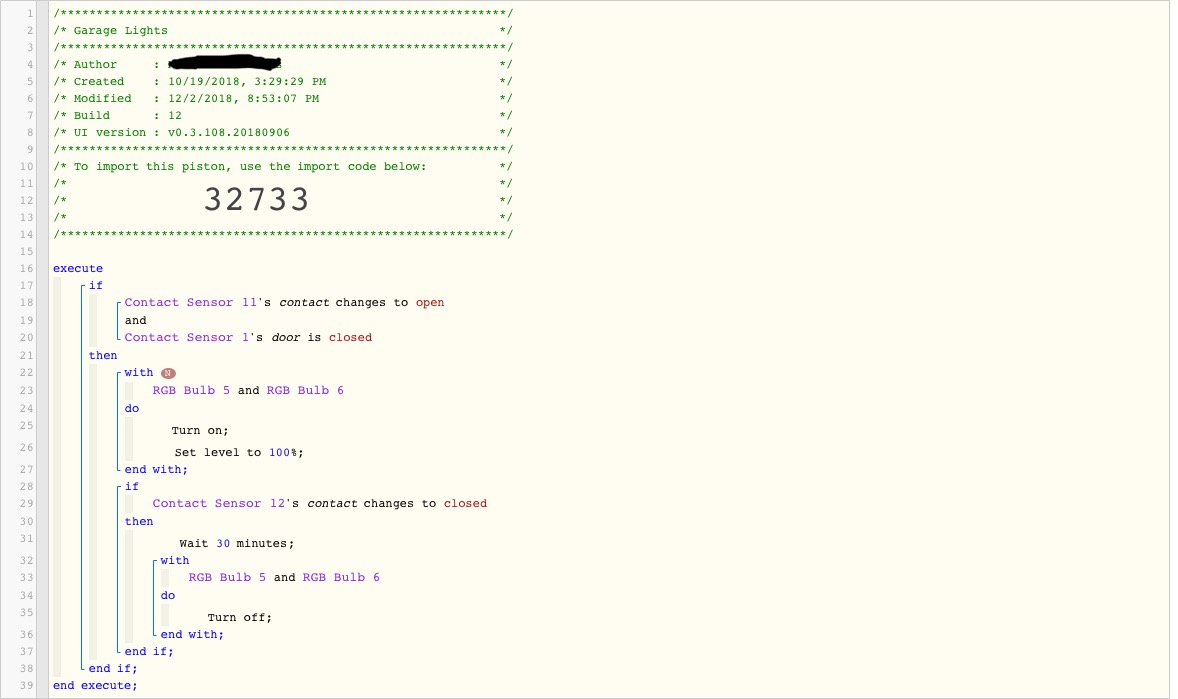Click the N badge beside the first with
The image size is (1178, 699).
tap(168, 373)
